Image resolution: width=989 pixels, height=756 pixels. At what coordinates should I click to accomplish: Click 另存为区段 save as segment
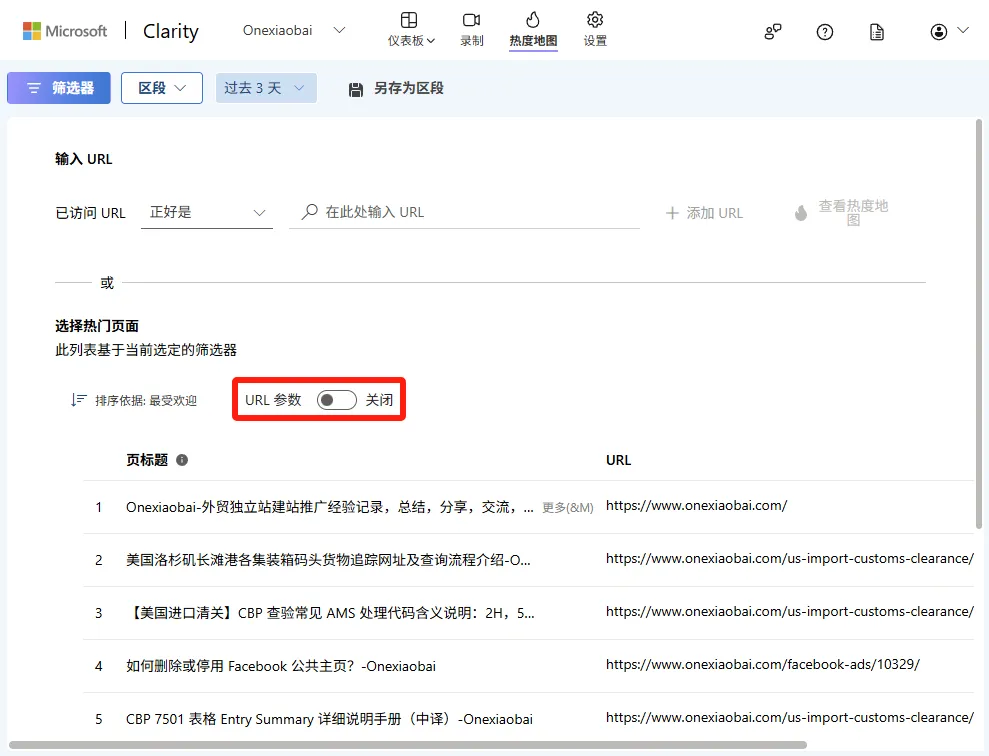396,88
